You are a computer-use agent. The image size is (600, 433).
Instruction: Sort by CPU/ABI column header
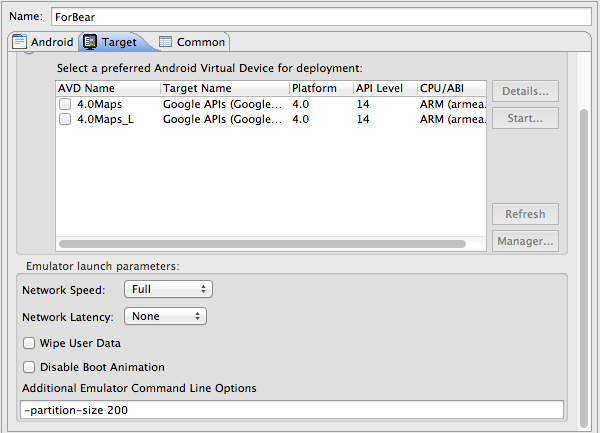click(x=452, y=88)
